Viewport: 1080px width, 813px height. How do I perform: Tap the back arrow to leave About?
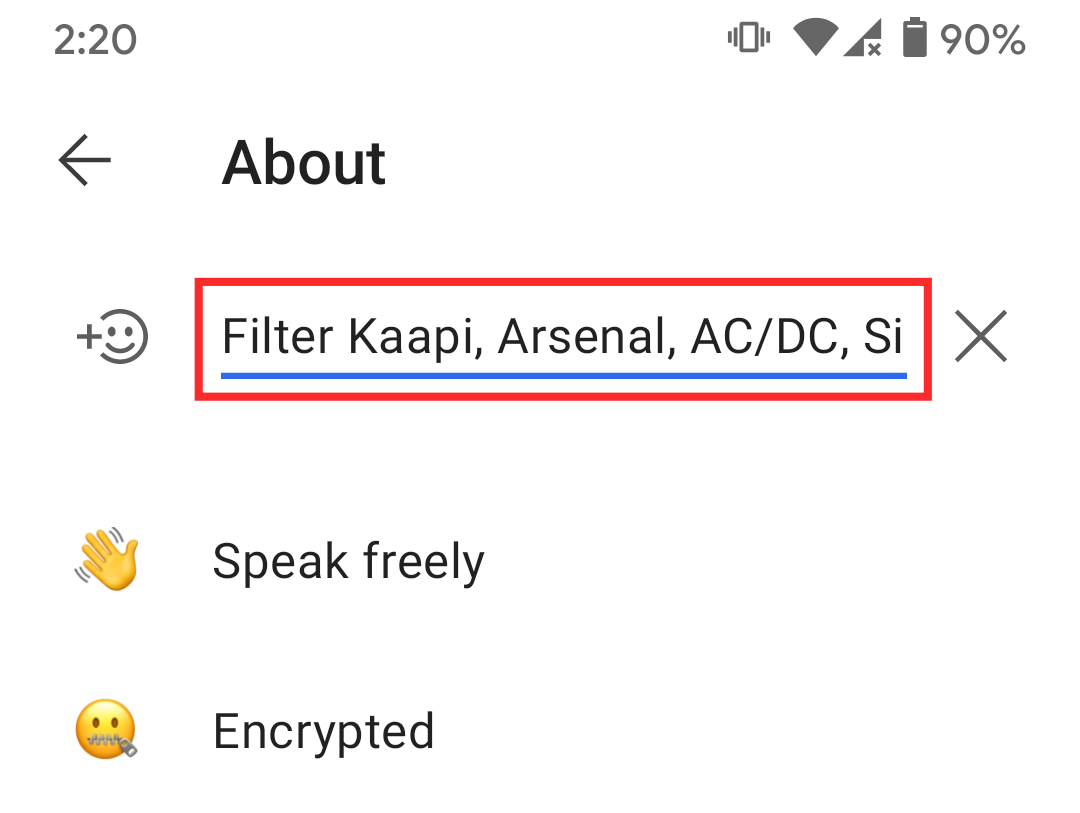pyautogui.click(x=85, y=162)
